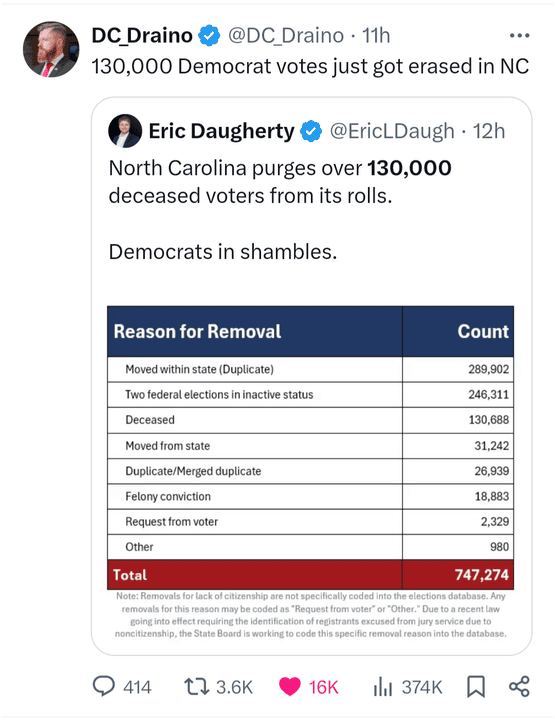
Task: Click the share icon
Action: 520,687
